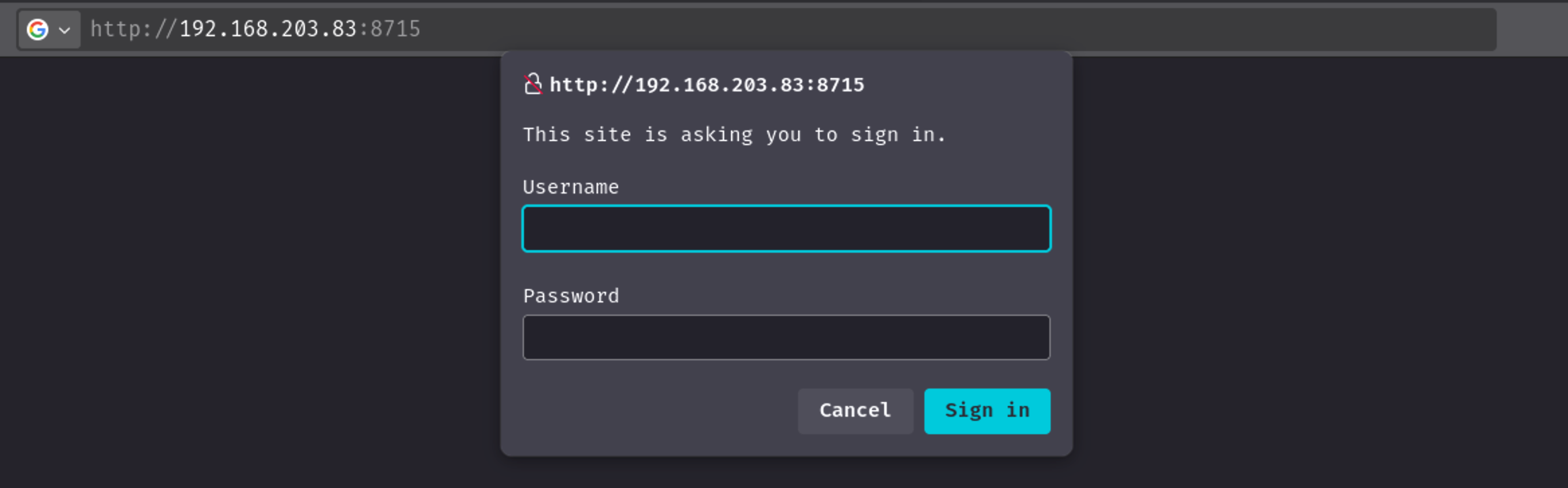The image size is (1568, 488).
Task: Click the bold URL heading in dialog
Action: click(707, 85)
